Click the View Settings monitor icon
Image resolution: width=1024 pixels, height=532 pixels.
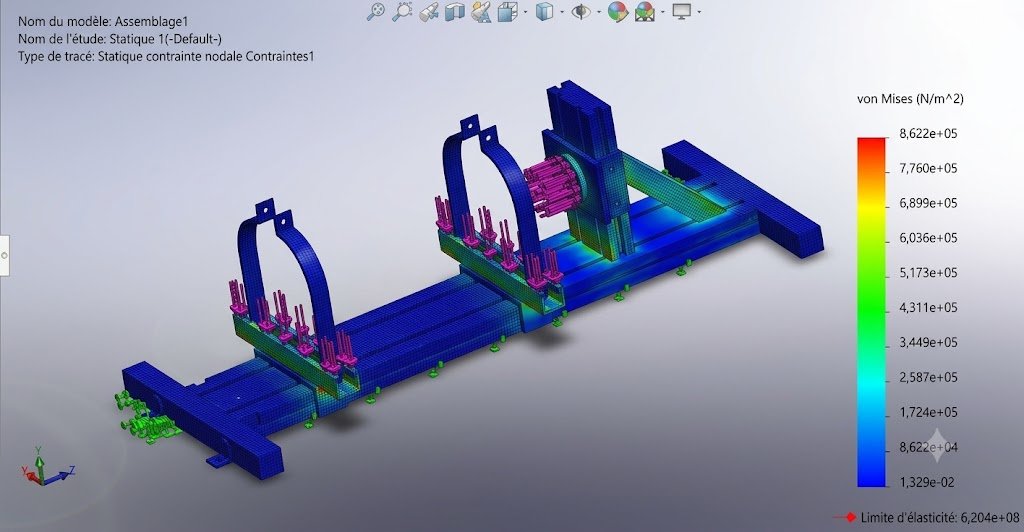point(682,11)
